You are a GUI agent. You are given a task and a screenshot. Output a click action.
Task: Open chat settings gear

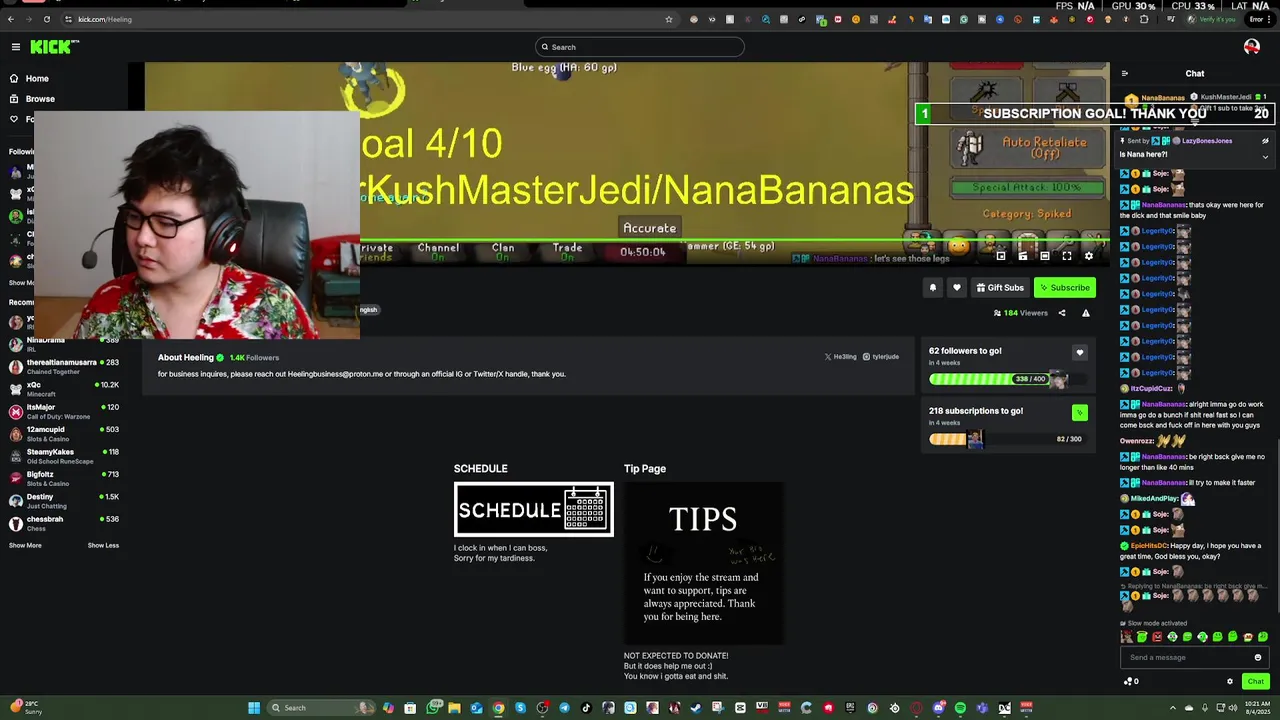tap(1230, 682)
